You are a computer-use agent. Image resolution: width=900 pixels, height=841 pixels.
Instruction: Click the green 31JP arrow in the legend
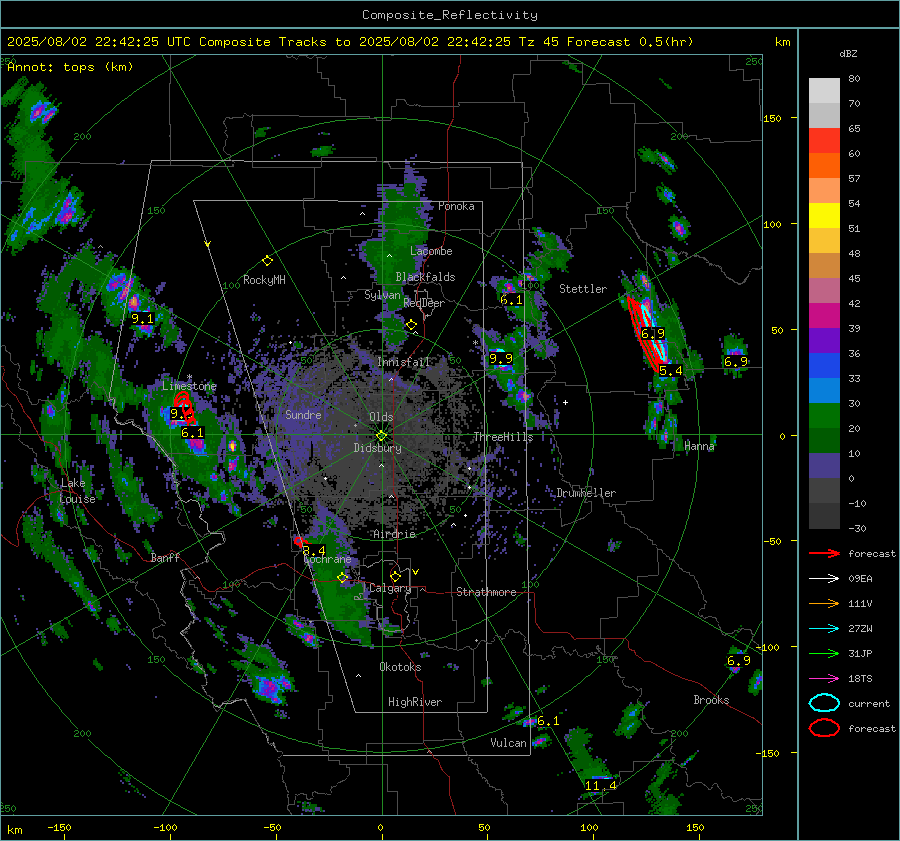[x=825, y=653]
